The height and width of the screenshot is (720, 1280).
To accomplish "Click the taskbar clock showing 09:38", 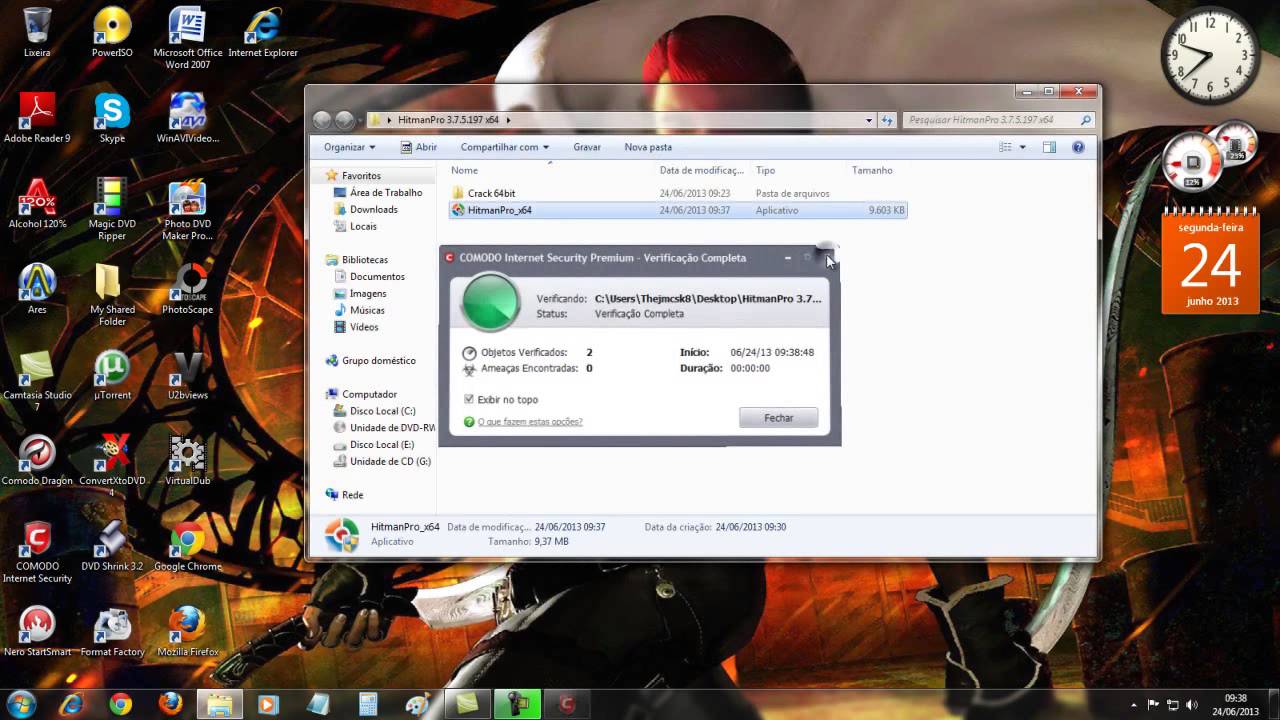I will pyautogui.click(x=1235, y=705).
